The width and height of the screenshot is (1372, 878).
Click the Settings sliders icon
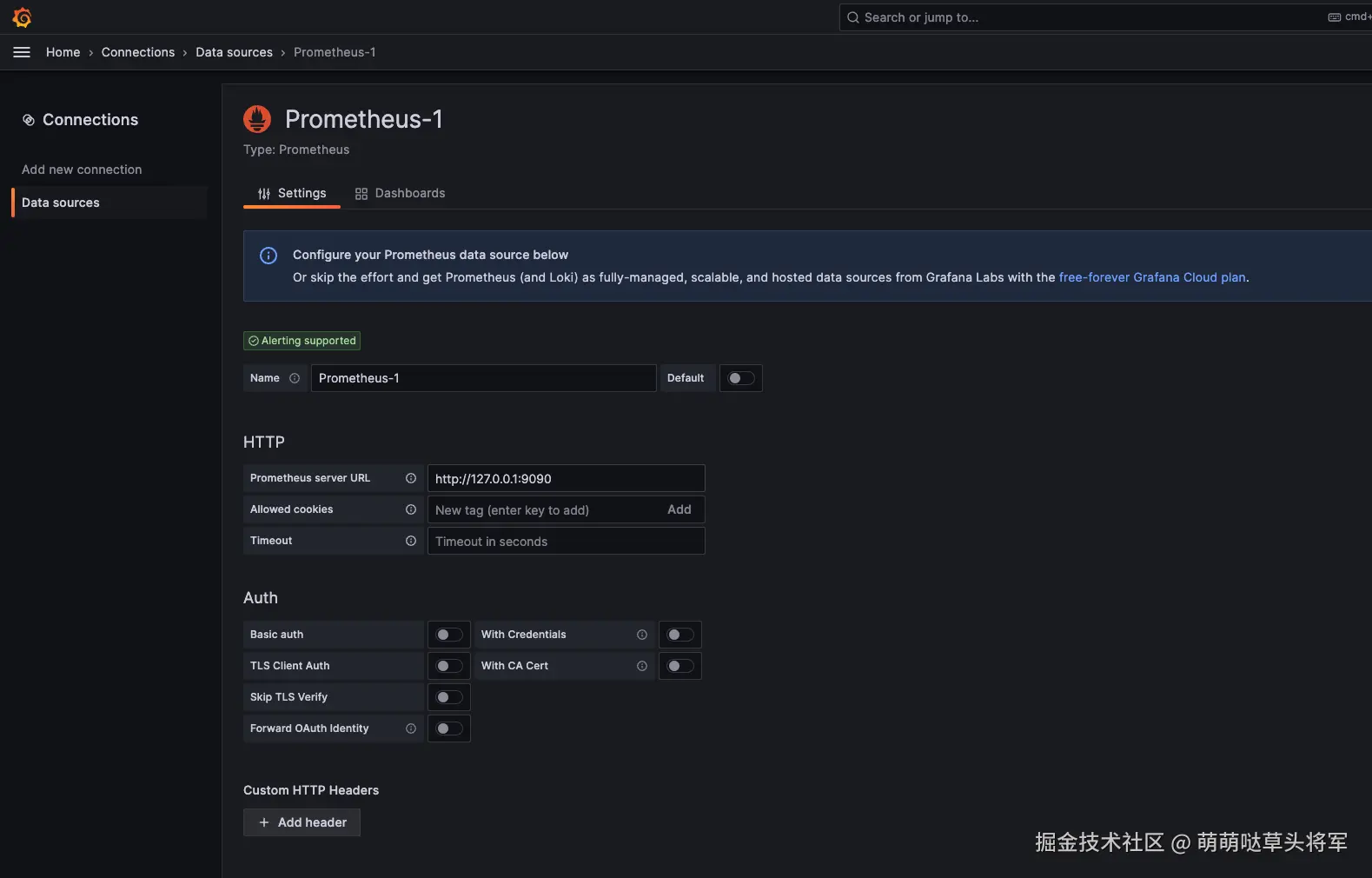[264, 194]
